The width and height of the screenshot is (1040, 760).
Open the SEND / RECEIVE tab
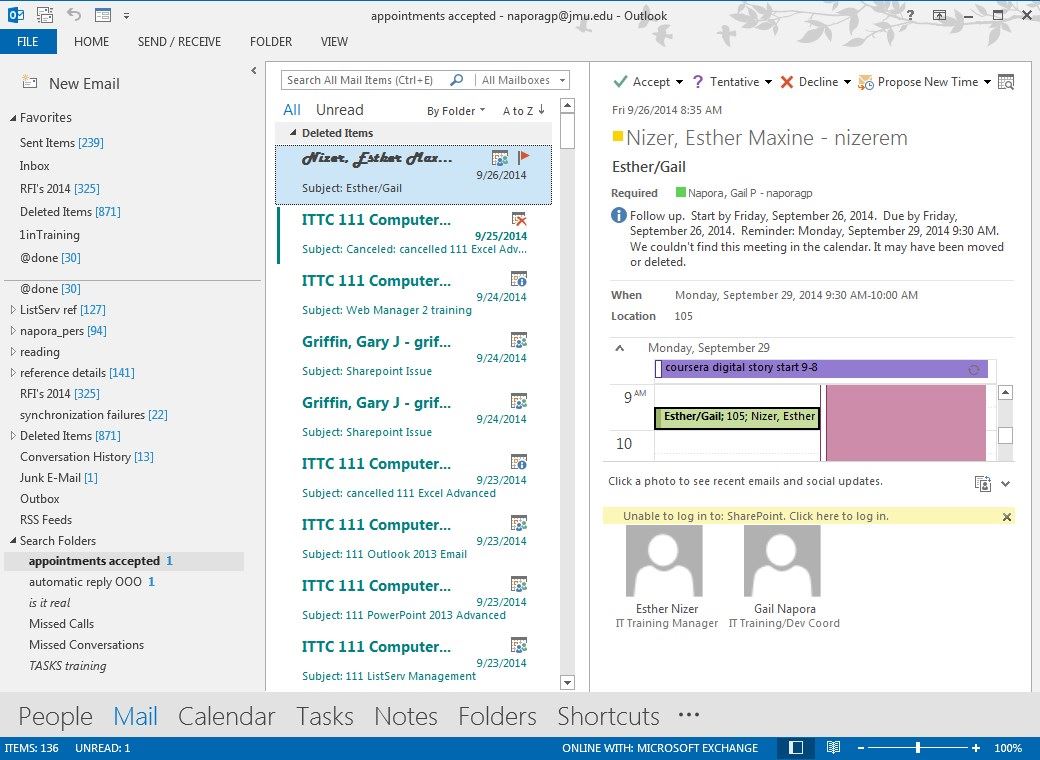(x=179, y=42)
